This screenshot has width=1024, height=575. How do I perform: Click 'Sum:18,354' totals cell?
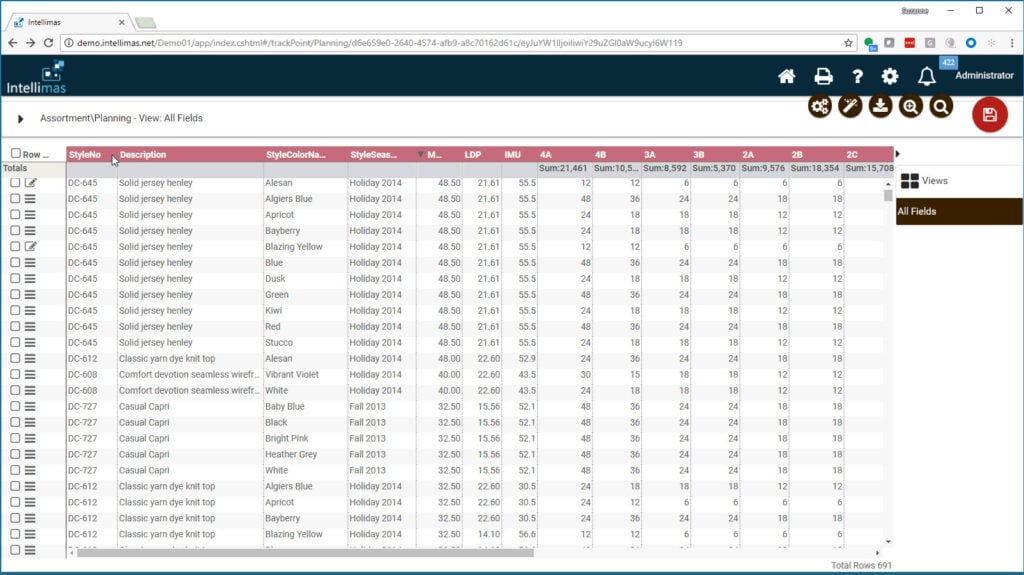[x=814, y=168]
